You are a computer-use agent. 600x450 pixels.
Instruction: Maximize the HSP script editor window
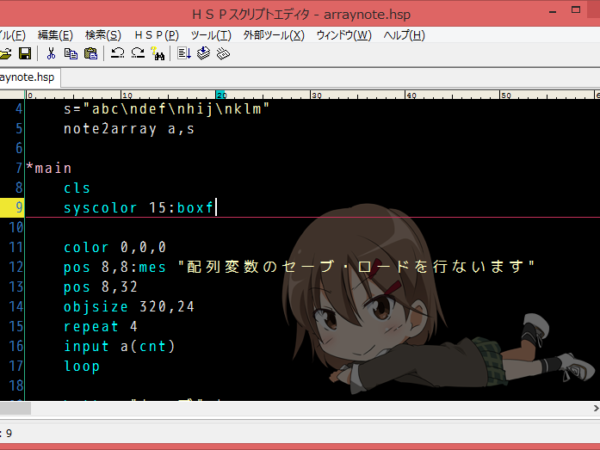pyautogui.click(x=576, y=10)
